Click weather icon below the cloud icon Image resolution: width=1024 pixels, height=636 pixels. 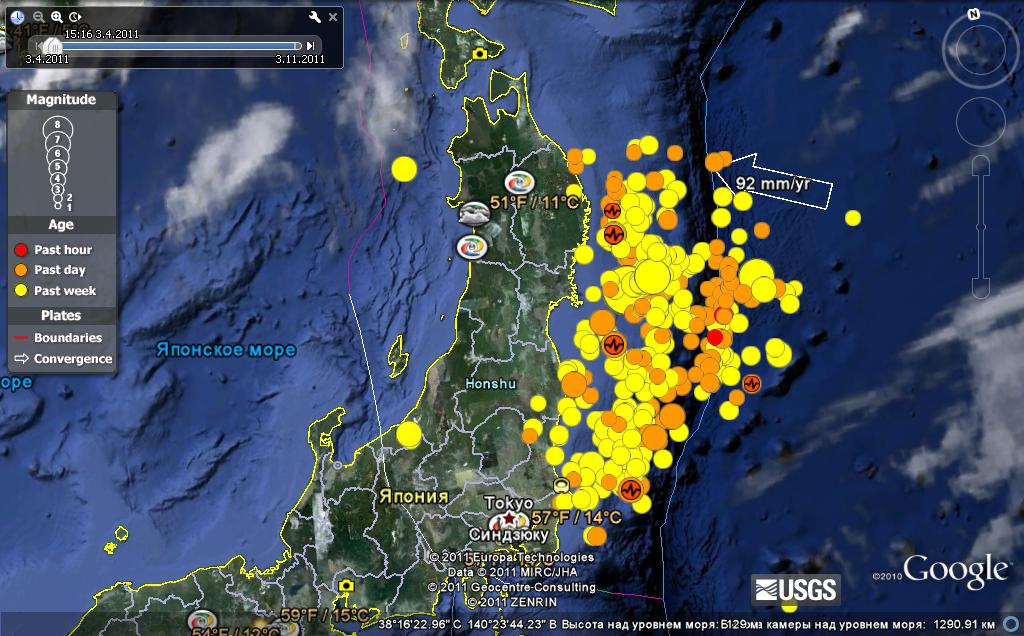point(472,247)
